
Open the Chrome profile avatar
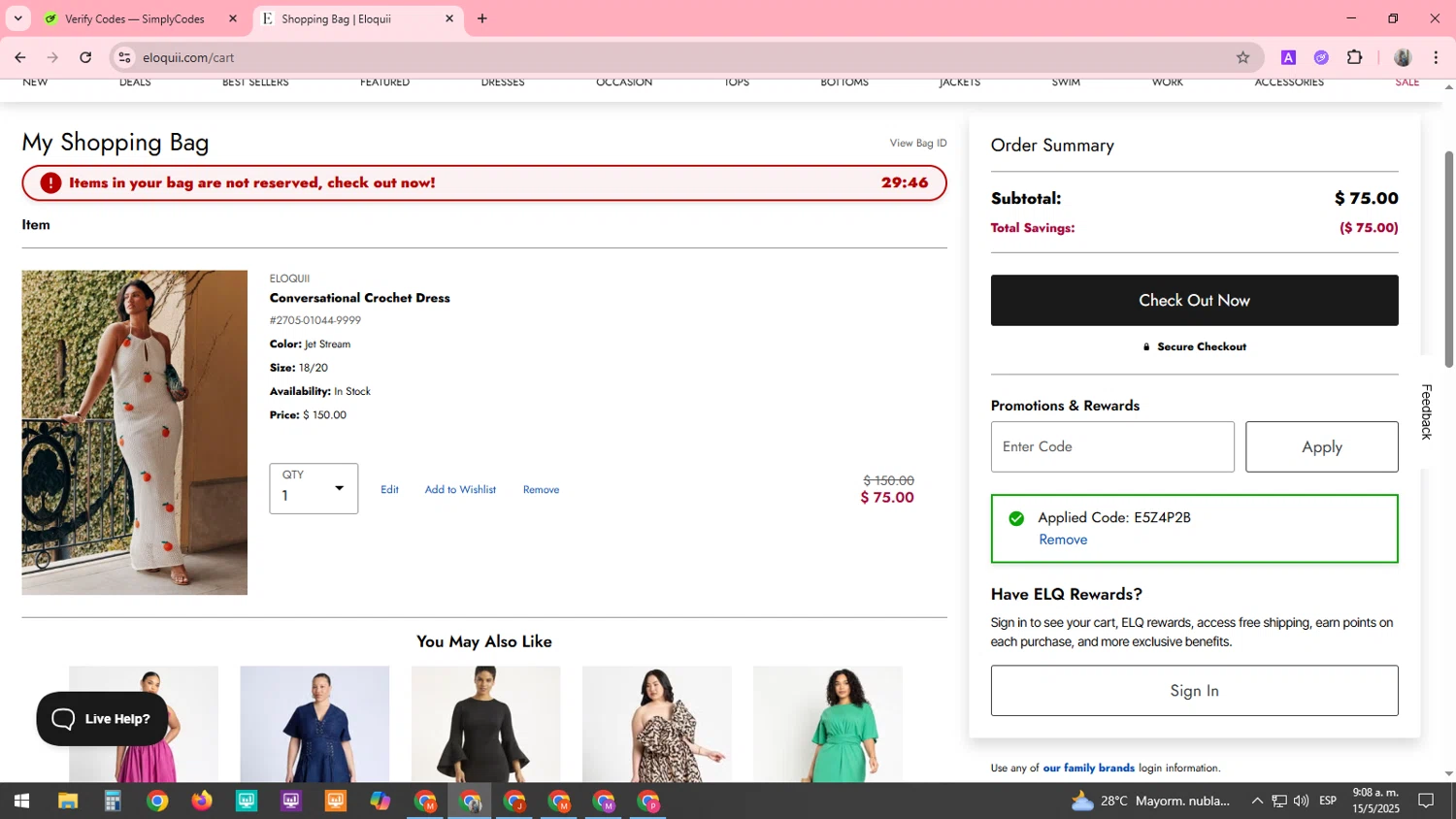[1403, 57]
